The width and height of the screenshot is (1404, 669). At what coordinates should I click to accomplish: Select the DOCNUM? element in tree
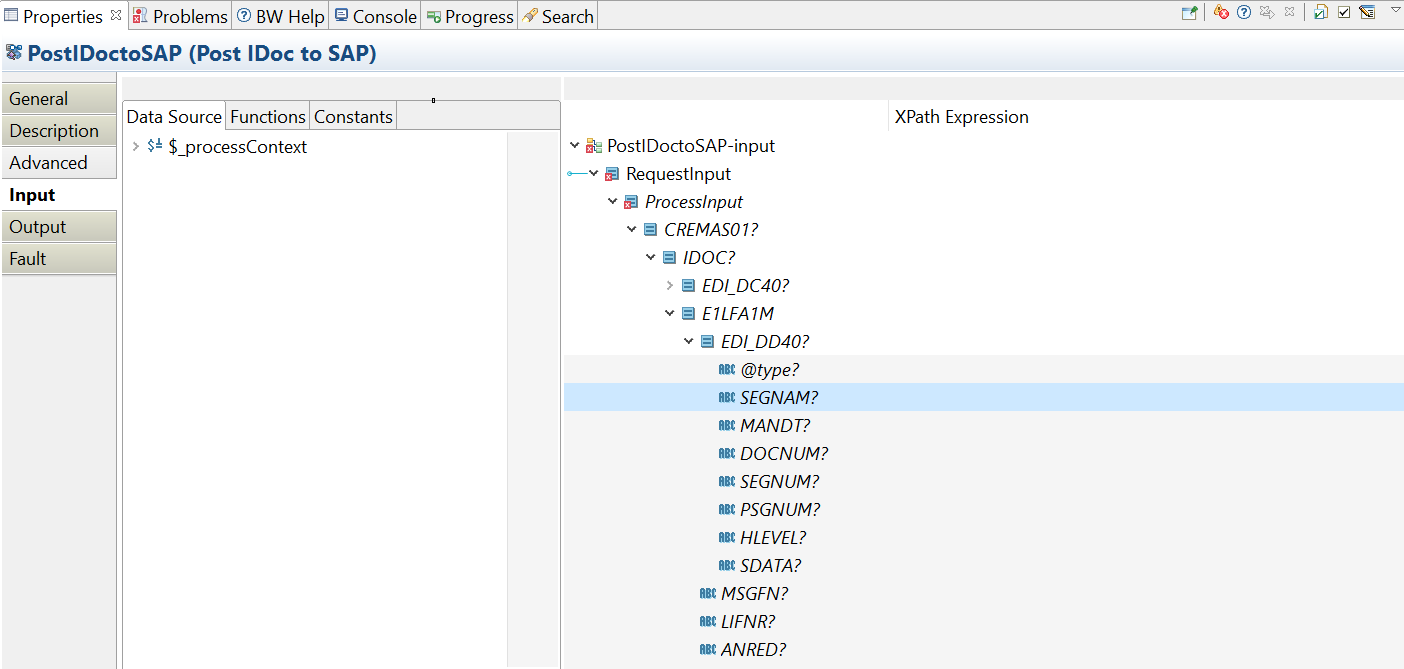(783, 454)
